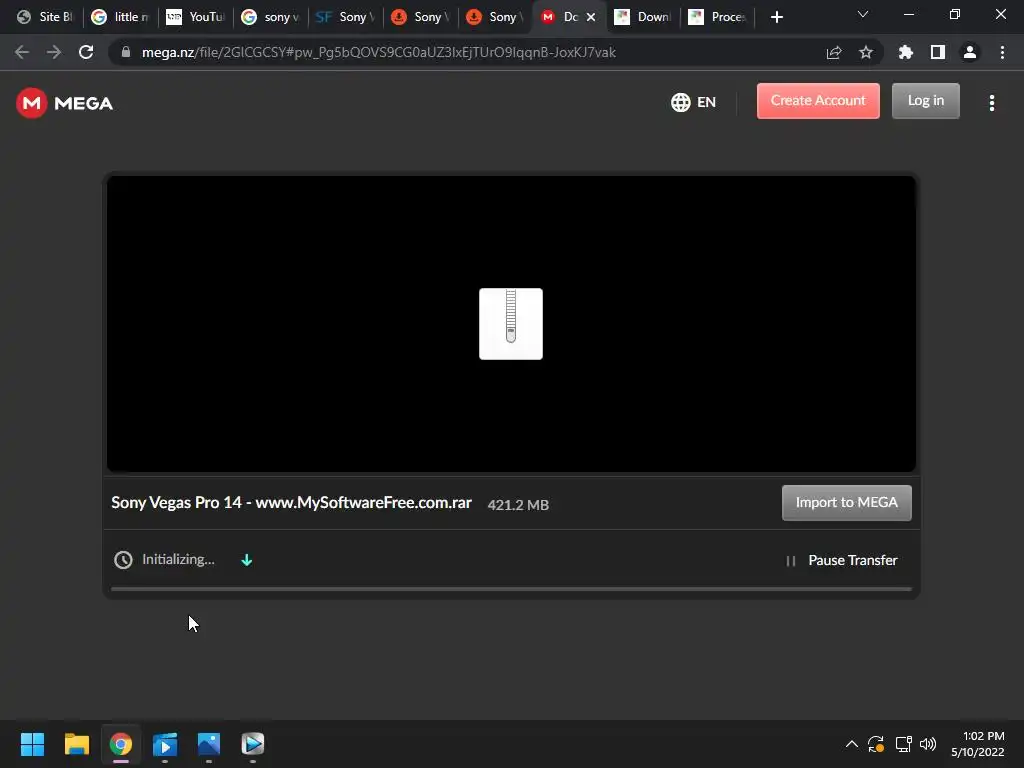Switch to the Proces tab
The width and height of the screenshot is (1024, 768).
tap(718, 17)
